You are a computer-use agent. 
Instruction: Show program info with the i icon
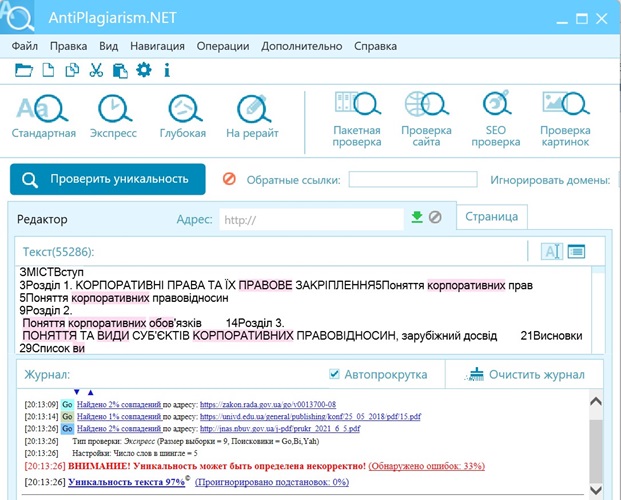167,70
